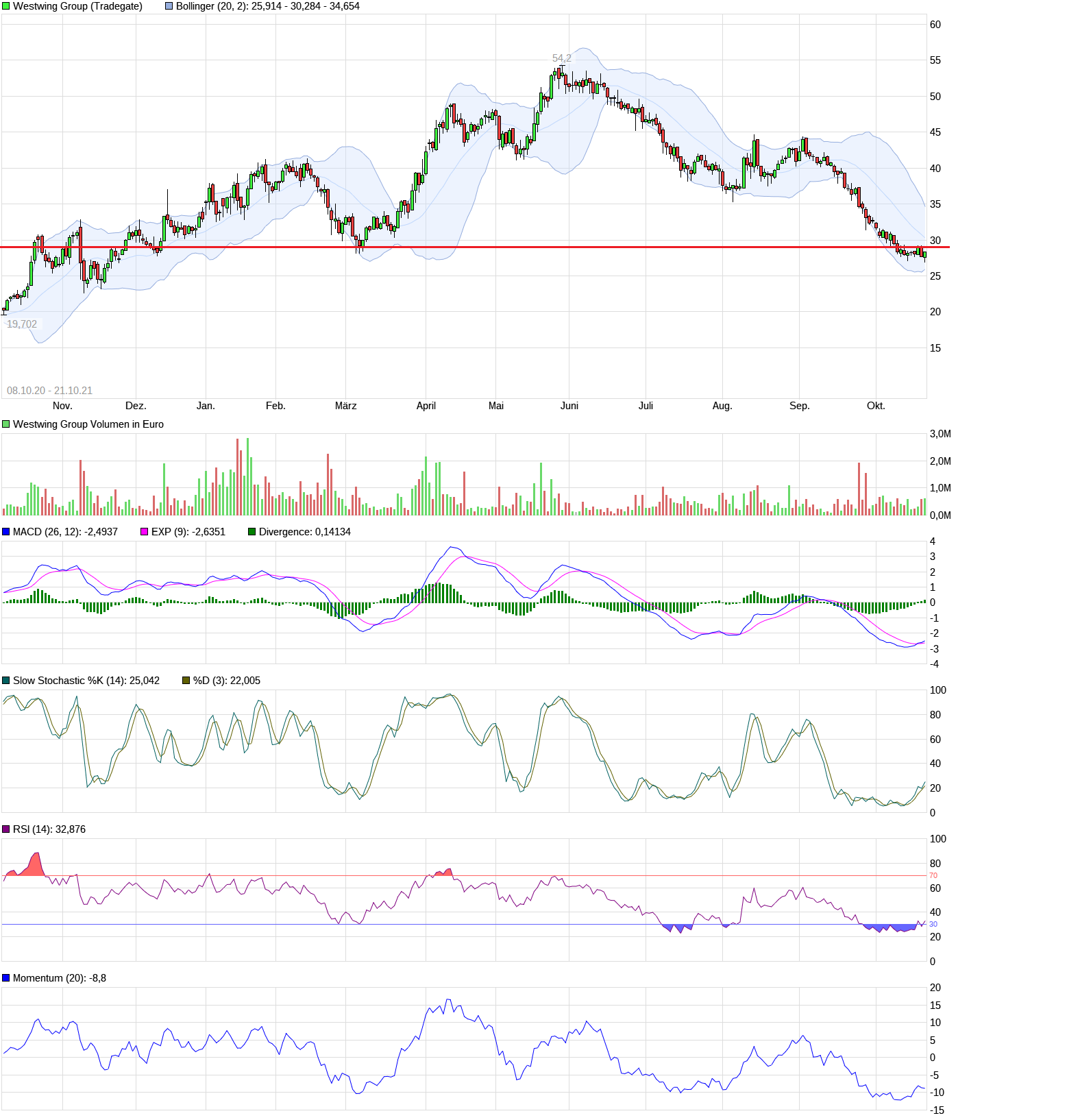
Task: Click the blue Bollinger legend swatch
Action: click(x=169, y=6)
